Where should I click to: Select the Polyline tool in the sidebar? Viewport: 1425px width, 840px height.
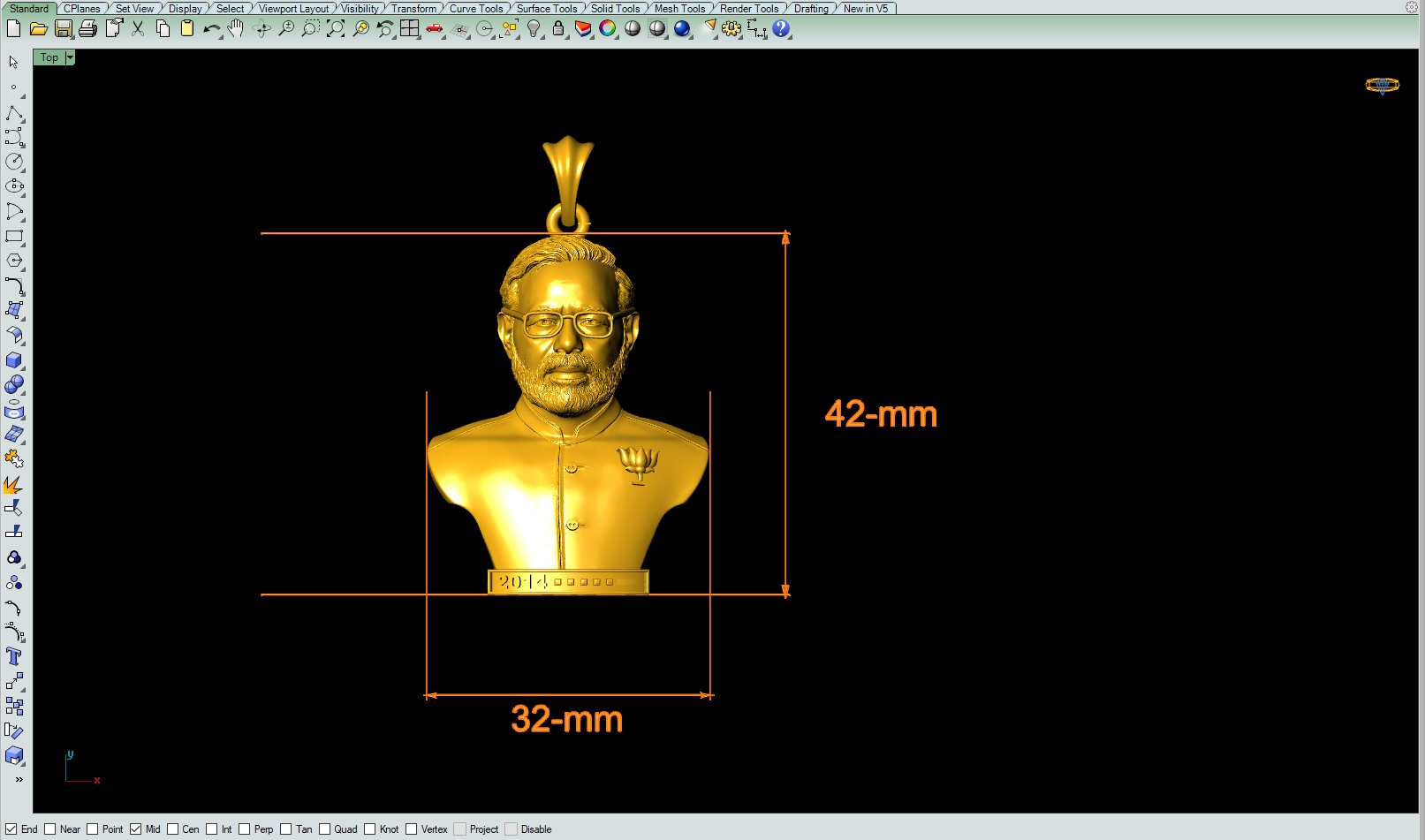click(x=14, y=112)
